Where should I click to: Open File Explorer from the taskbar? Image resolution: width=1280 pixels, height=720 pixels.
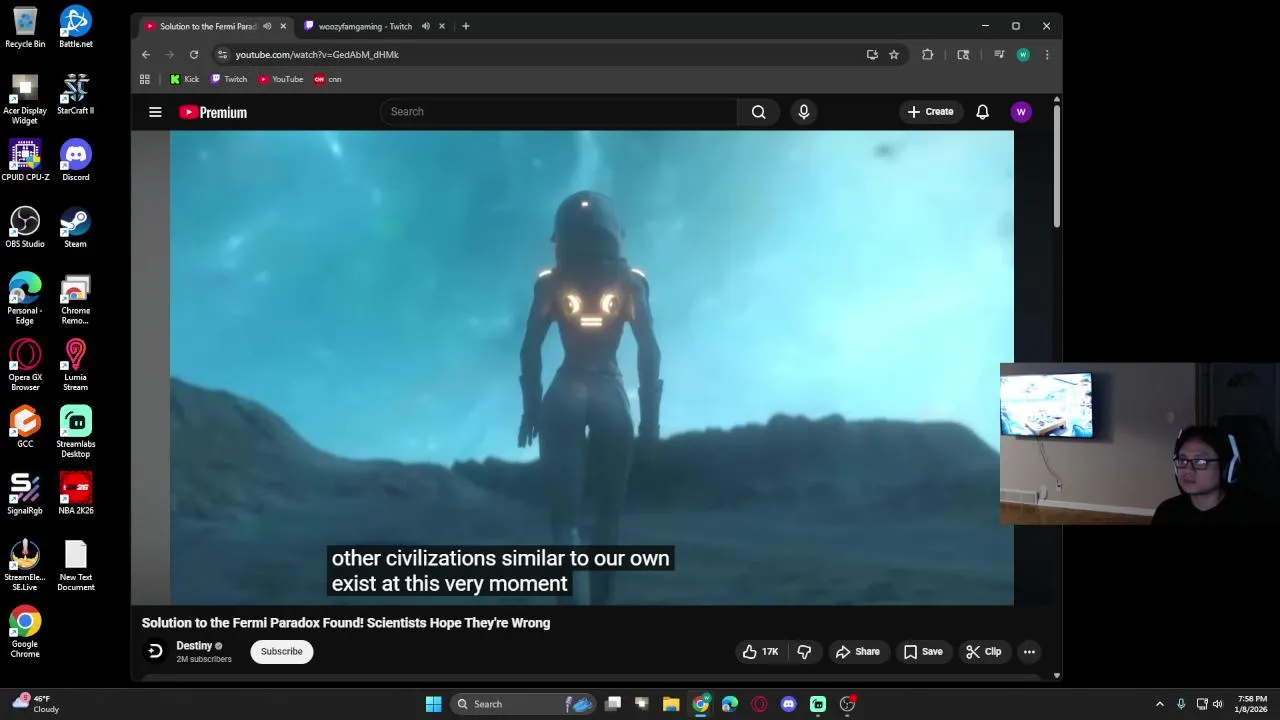(x=671, y=704)
